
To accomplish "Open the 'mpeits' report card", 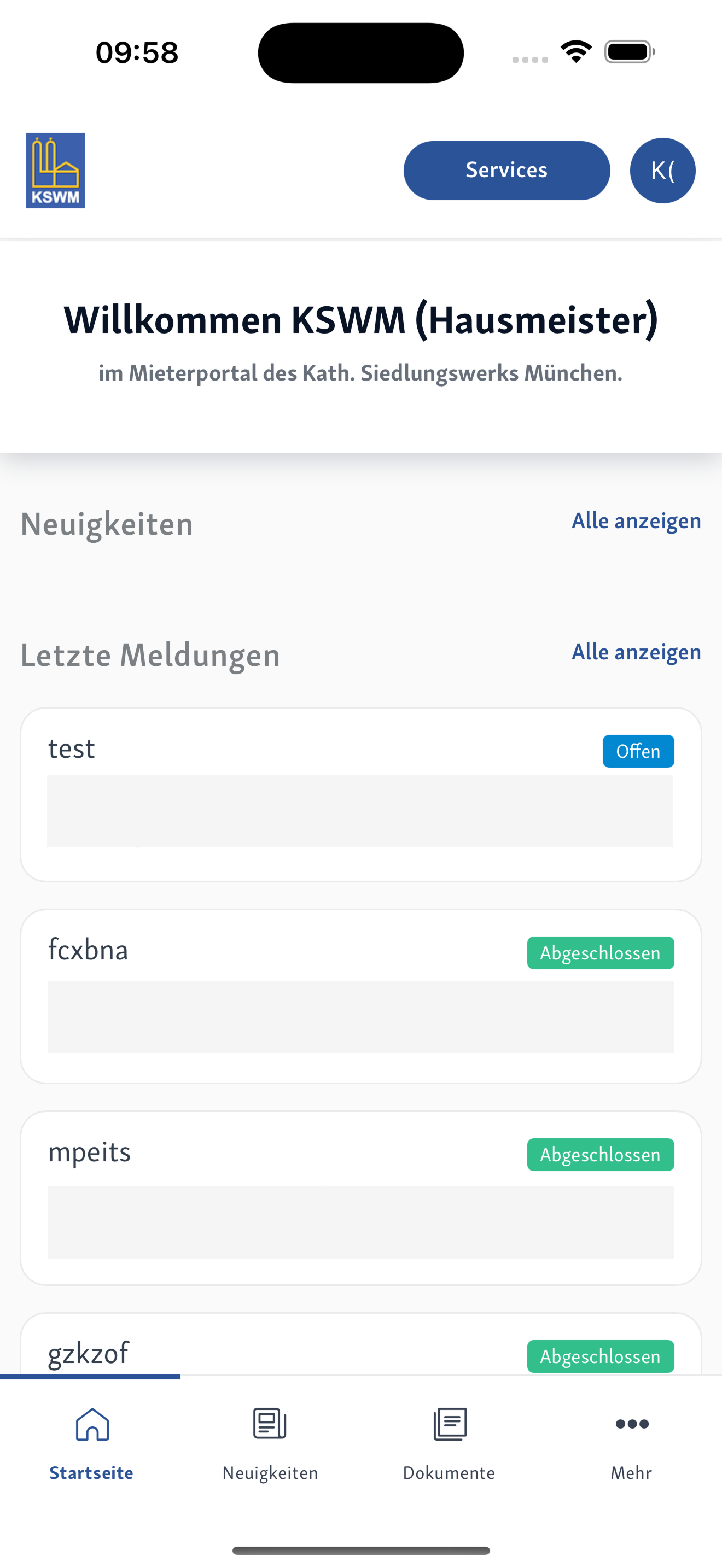I will [x=360, y=1198].
